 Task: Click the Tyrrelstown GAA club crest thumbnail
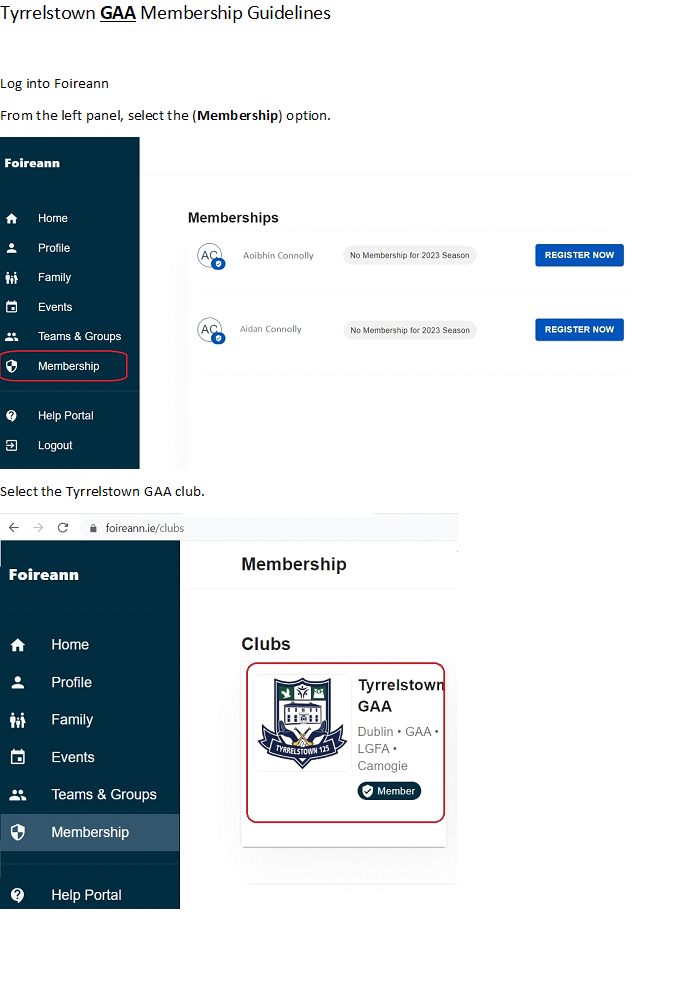coord(302,722)
